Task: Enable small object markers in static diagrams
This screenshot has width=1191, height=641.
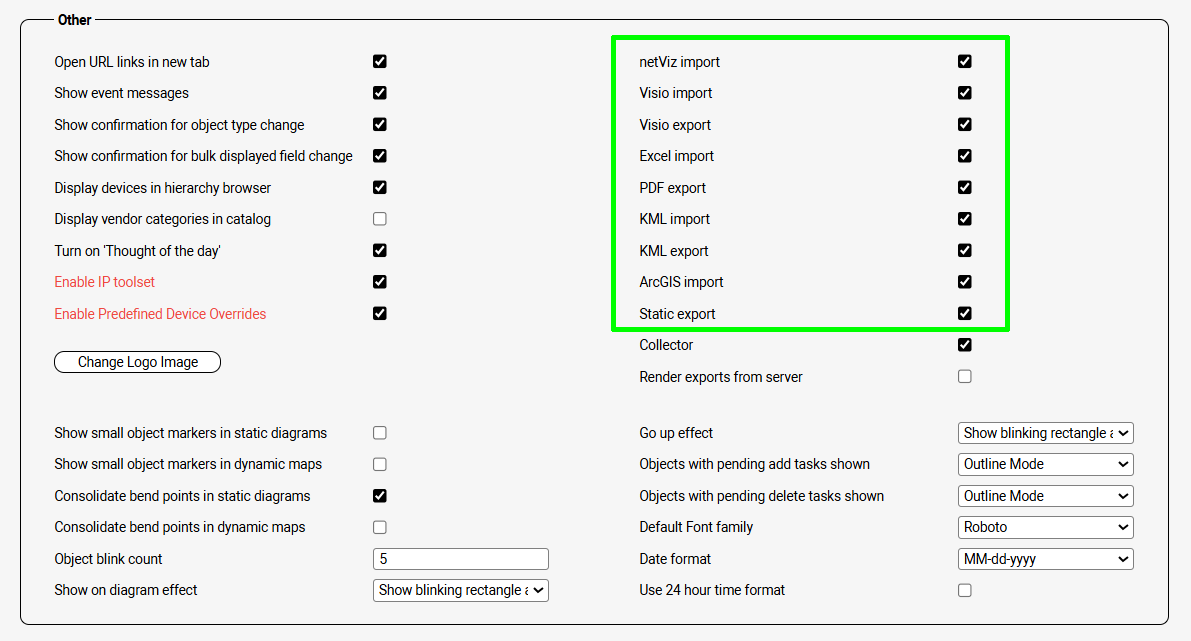Action: 379,433
